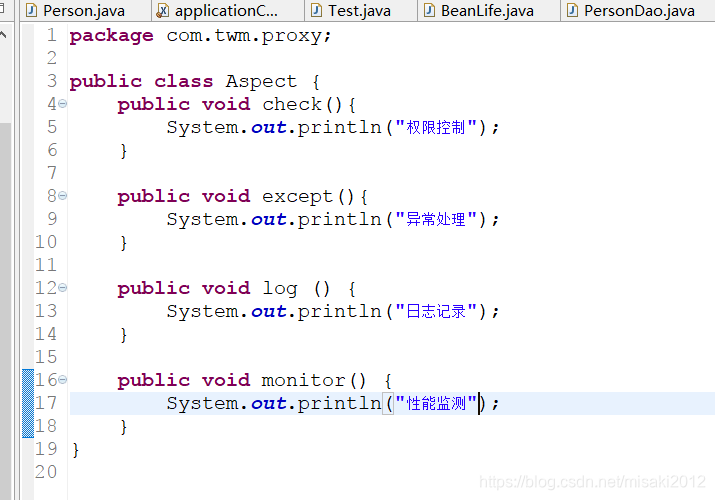715x500 pixels.
Task: Click the applicationC... XML file icon
Action: (162, 10)
